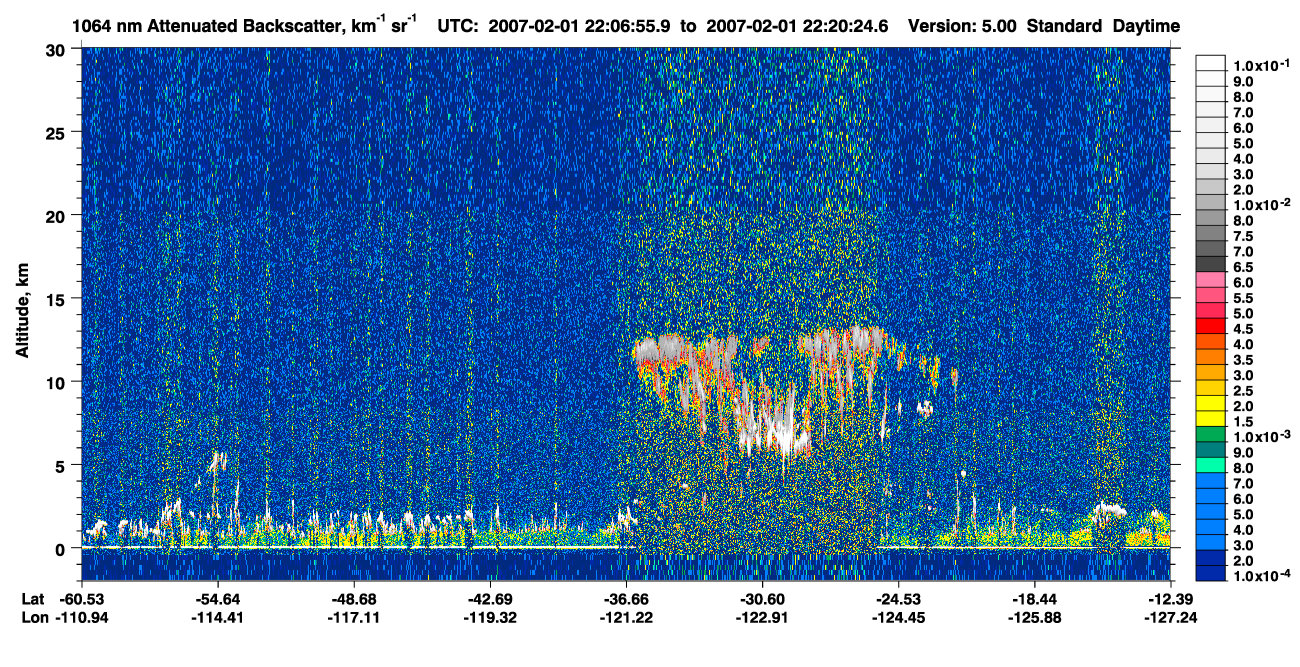
Task: Click color scale label '2.5'
Action: coord(1243,391)
